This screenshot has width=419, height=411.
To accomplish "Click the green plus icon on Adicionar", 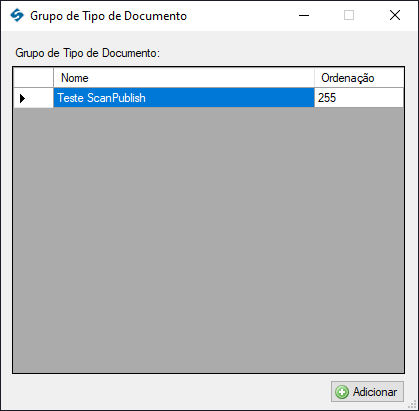I will tap(342, 392).
